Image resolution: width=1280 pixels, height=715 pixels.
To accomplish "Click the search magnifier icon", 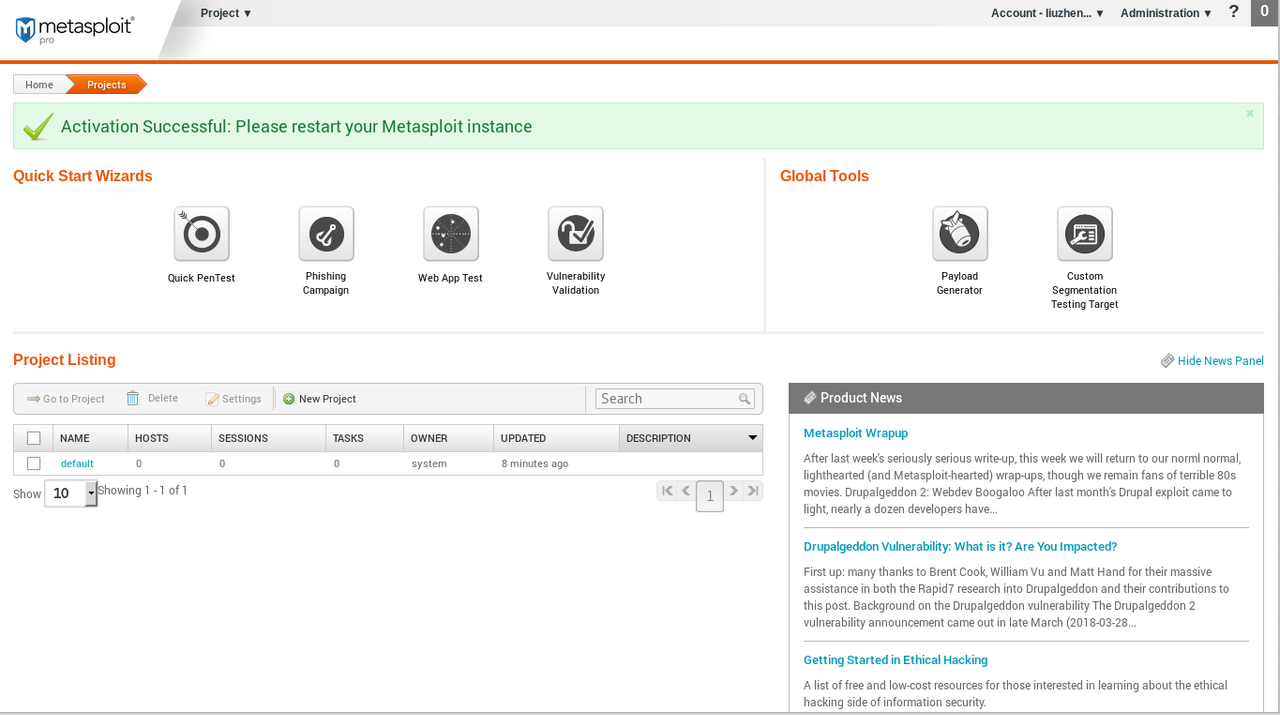I will (744, 399).
